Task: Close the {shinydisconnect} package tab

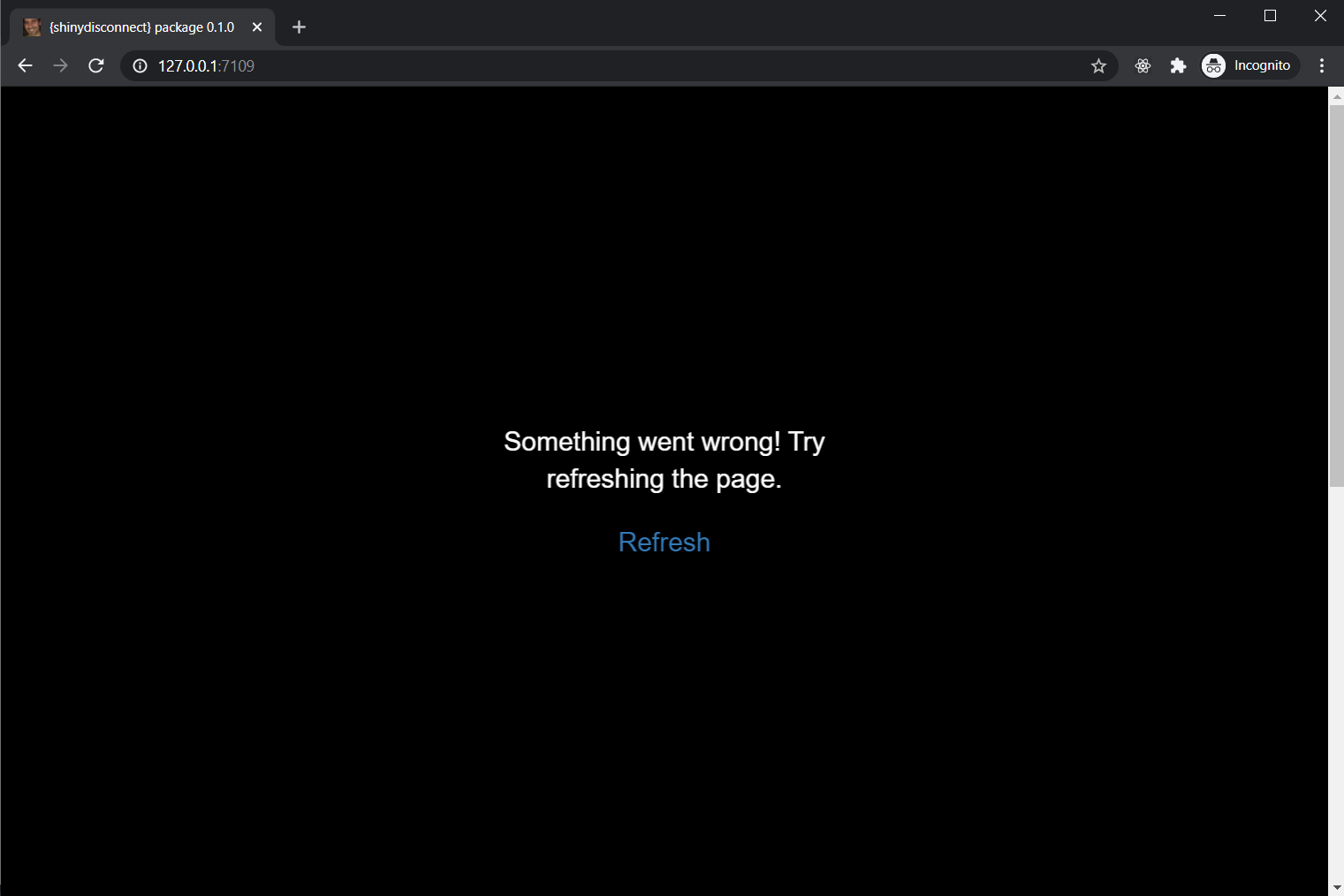Action: coord(257,27)
